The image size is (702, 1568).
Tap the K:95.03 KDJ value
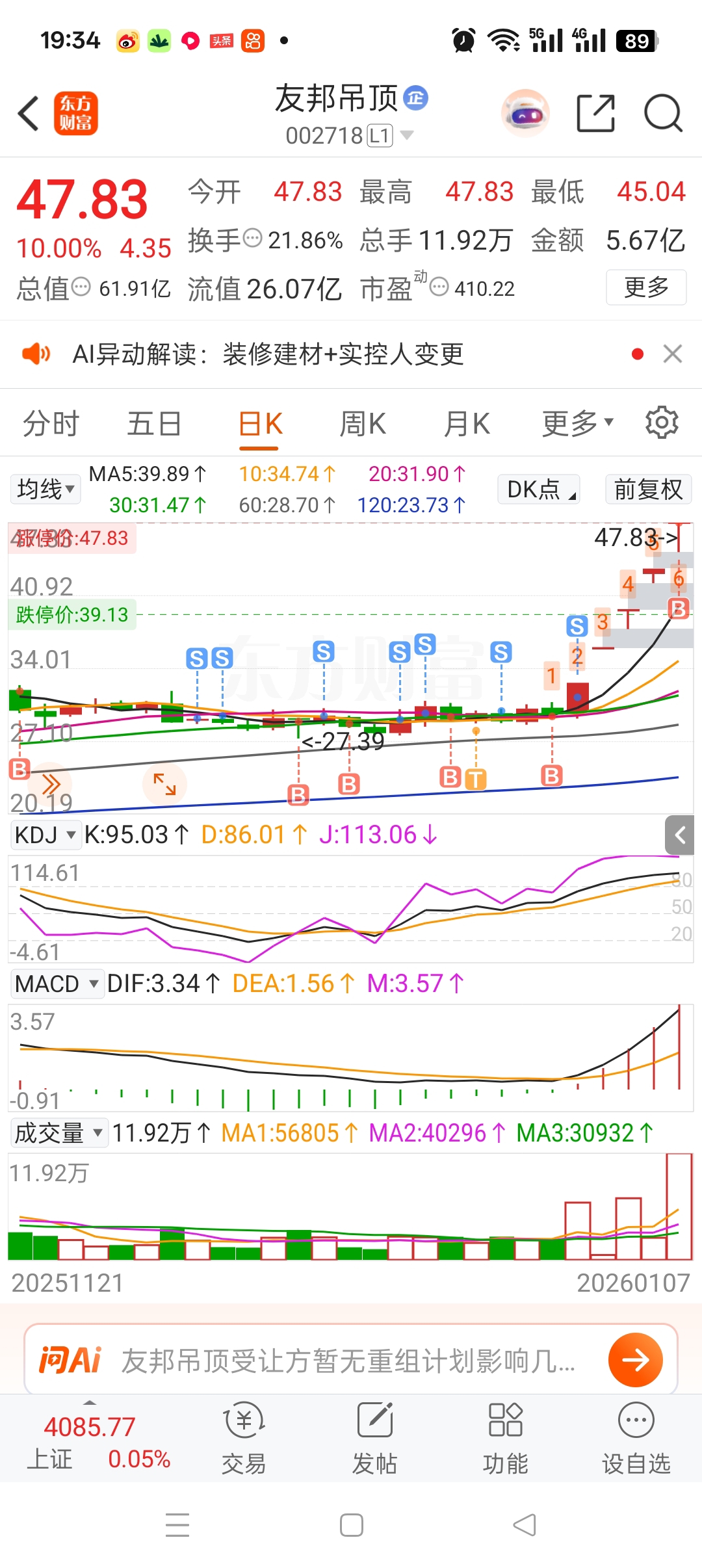click(x=136, y=835)
